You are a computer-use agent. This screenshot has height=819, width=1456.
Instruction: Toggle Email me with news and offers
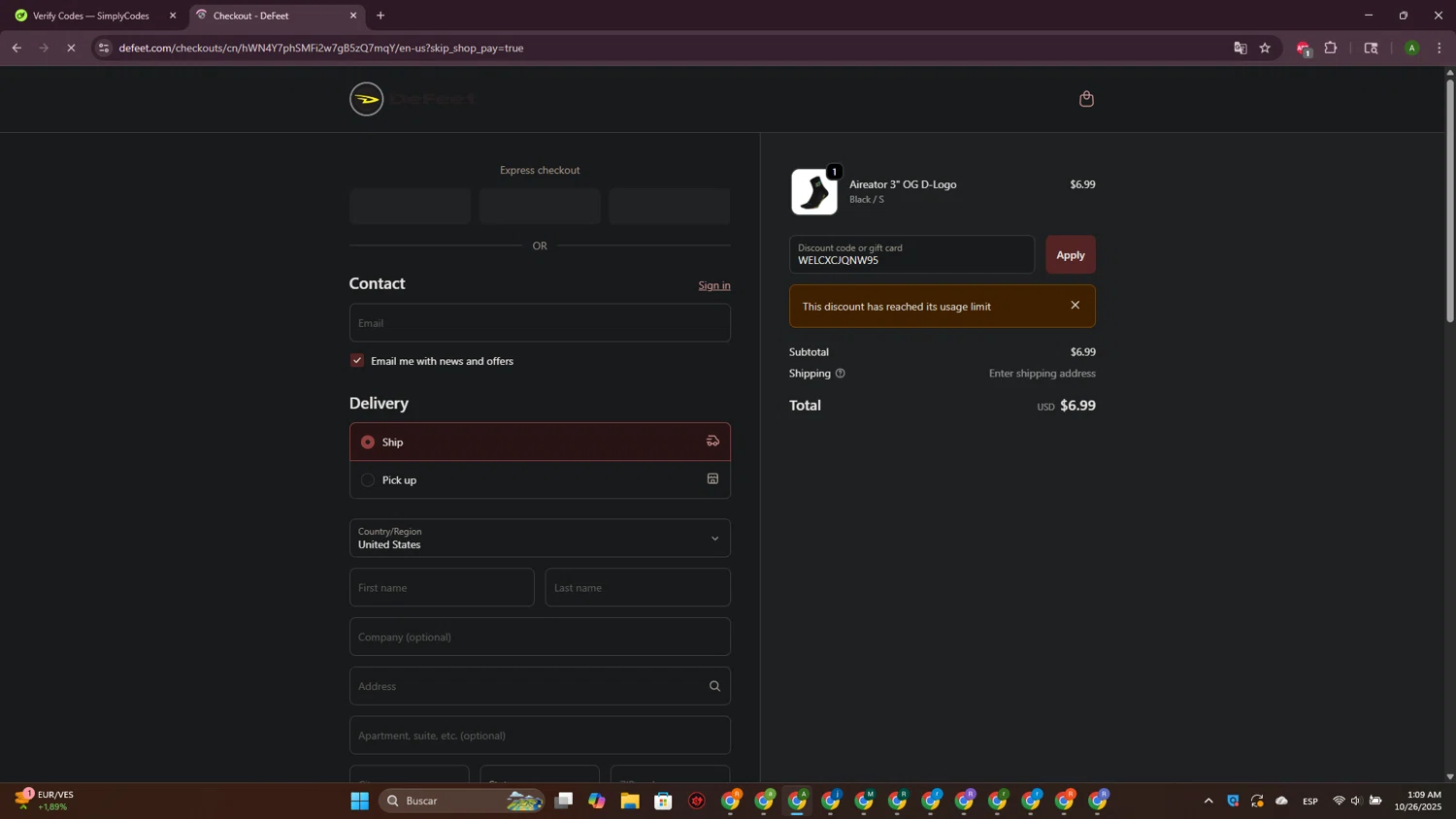[x=357, y=361]
